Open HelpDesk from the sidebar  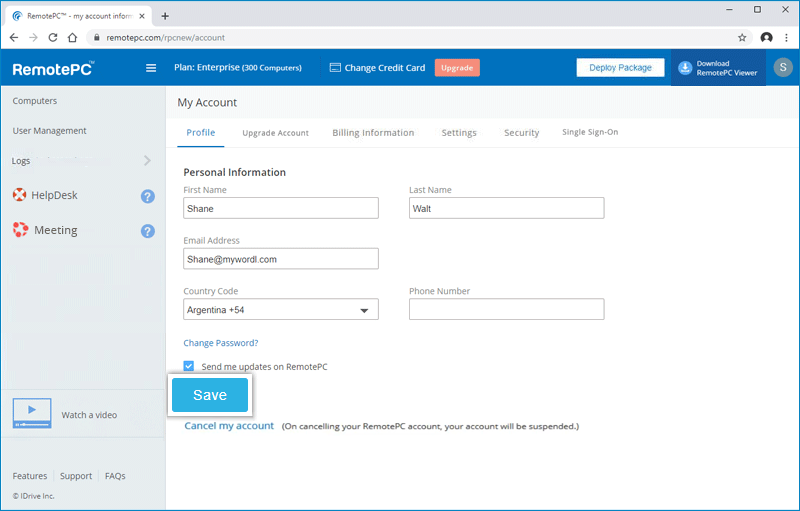coord(54,195)
